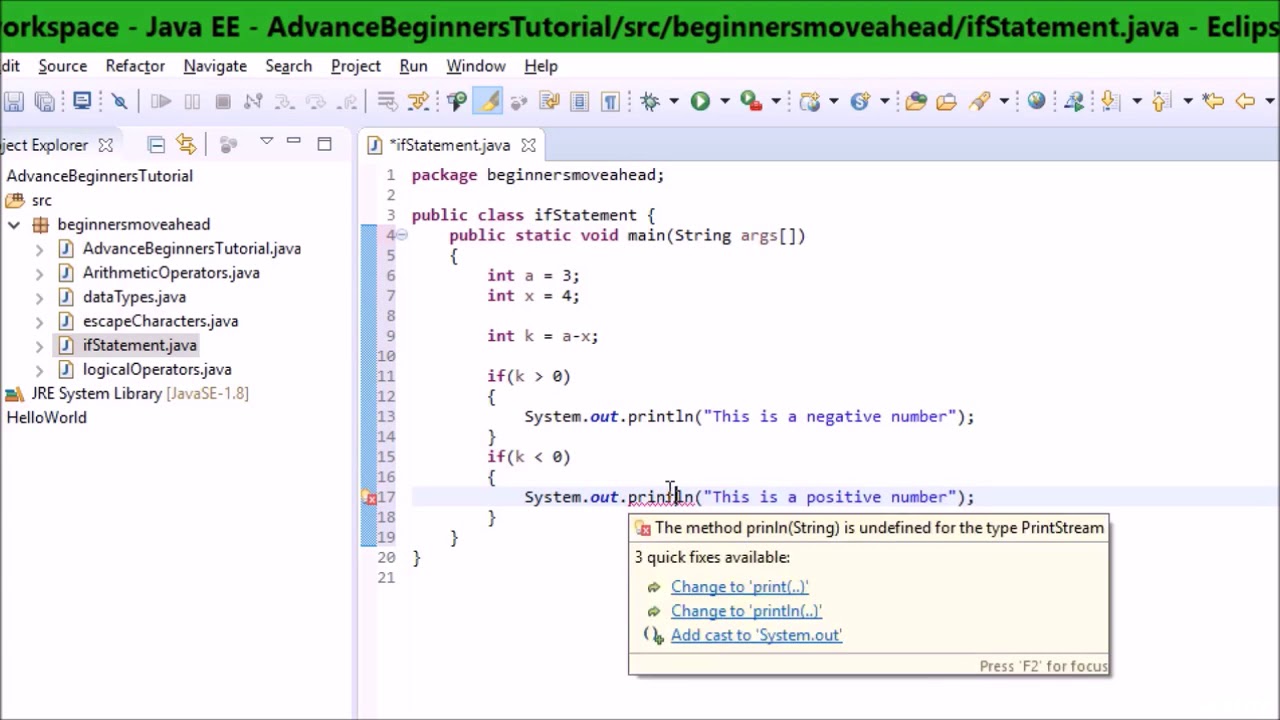Click the Back navigation arrow icon
Screen dimensions: 1280x720
[x=1245, y=101]
